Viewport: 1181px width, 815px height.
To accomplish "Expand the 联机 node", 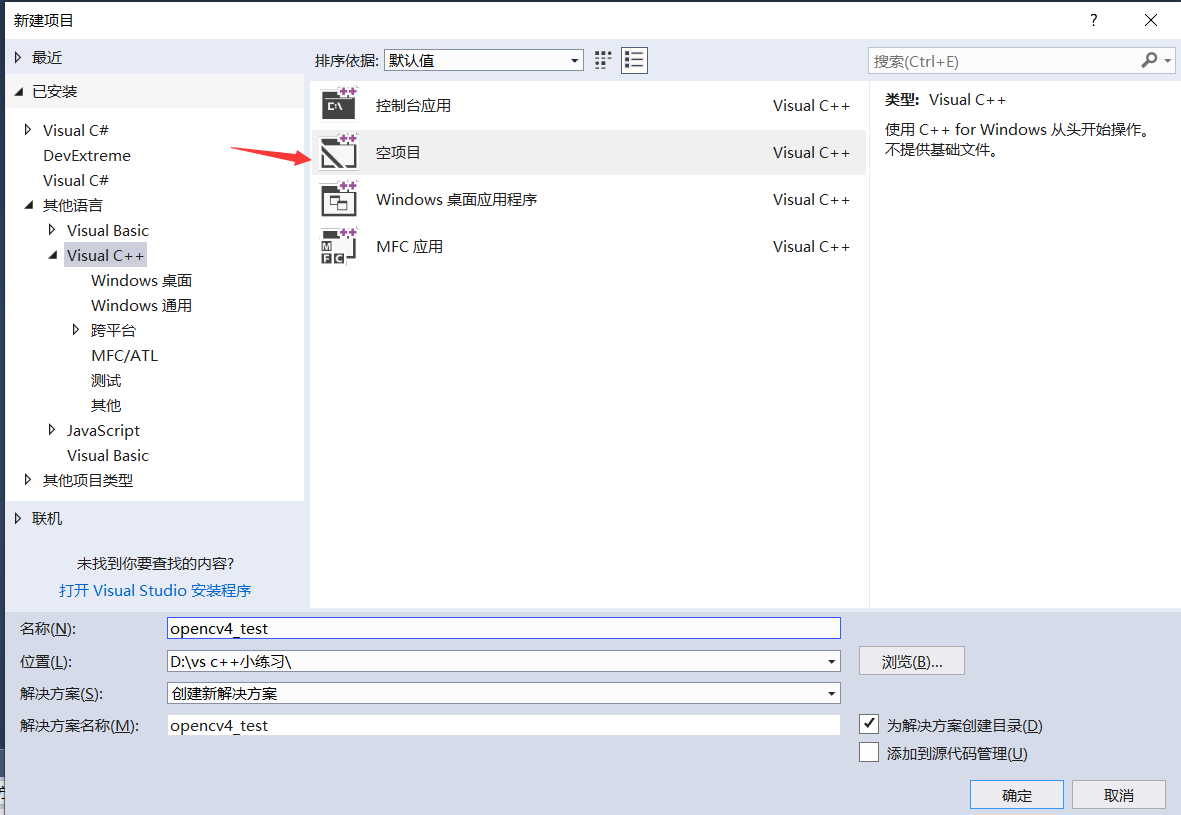I will [18, 517].
